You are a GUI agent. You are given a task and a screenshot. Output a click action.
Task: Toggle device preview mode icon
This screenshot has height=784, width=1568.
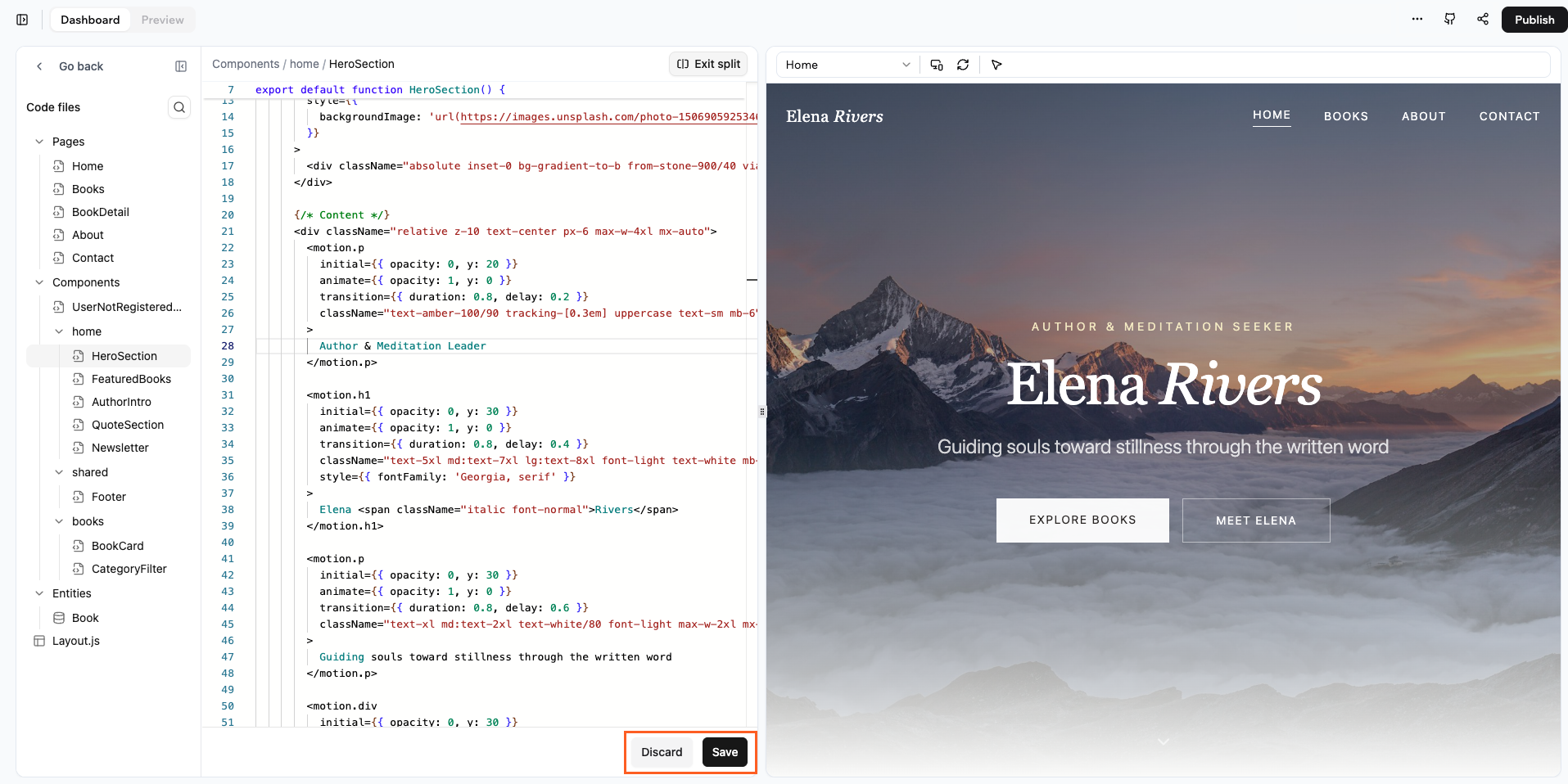point(936,65)
